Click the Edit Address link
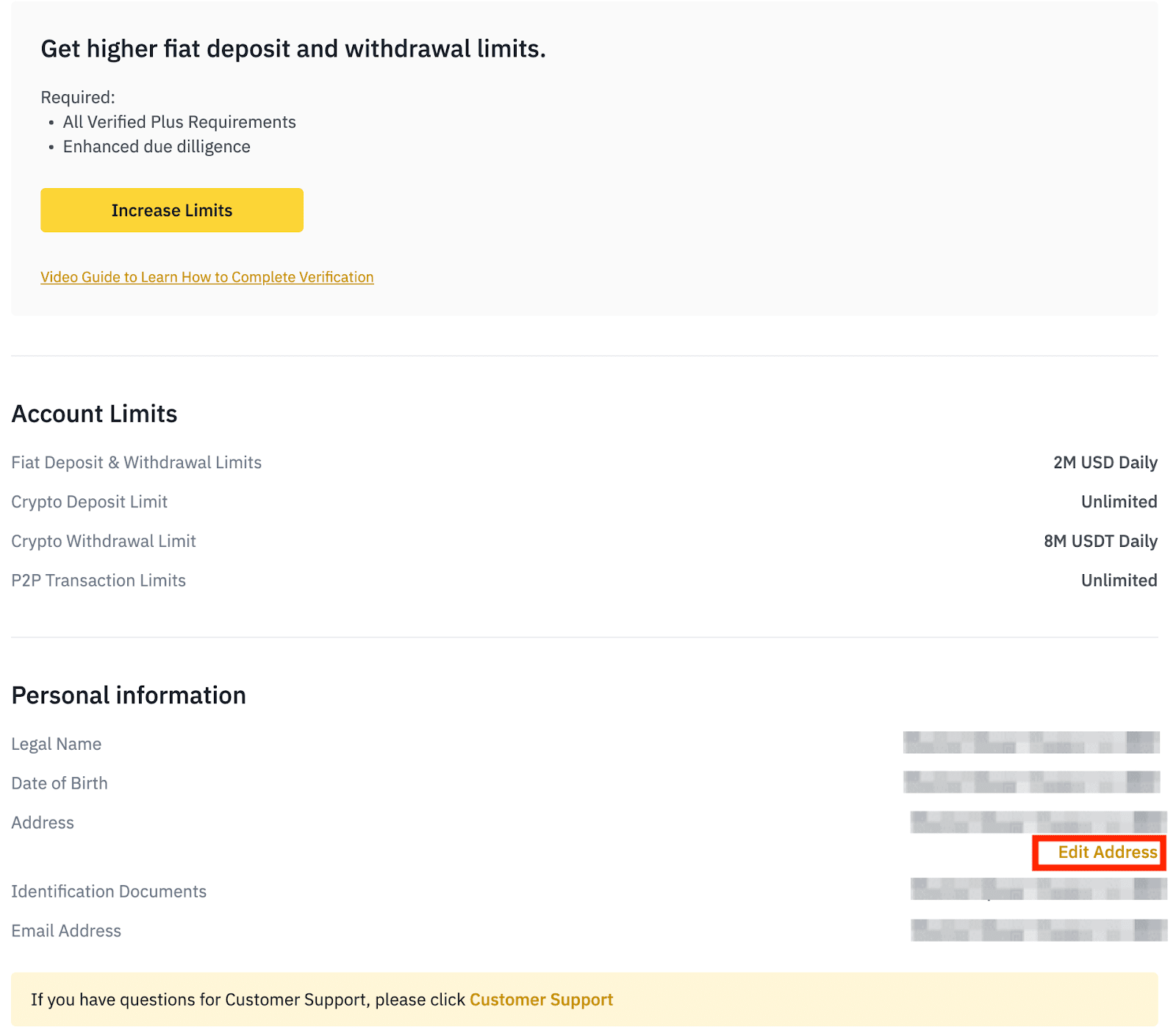The height and width of the screenshot is (1035, 1176). 1107,853
